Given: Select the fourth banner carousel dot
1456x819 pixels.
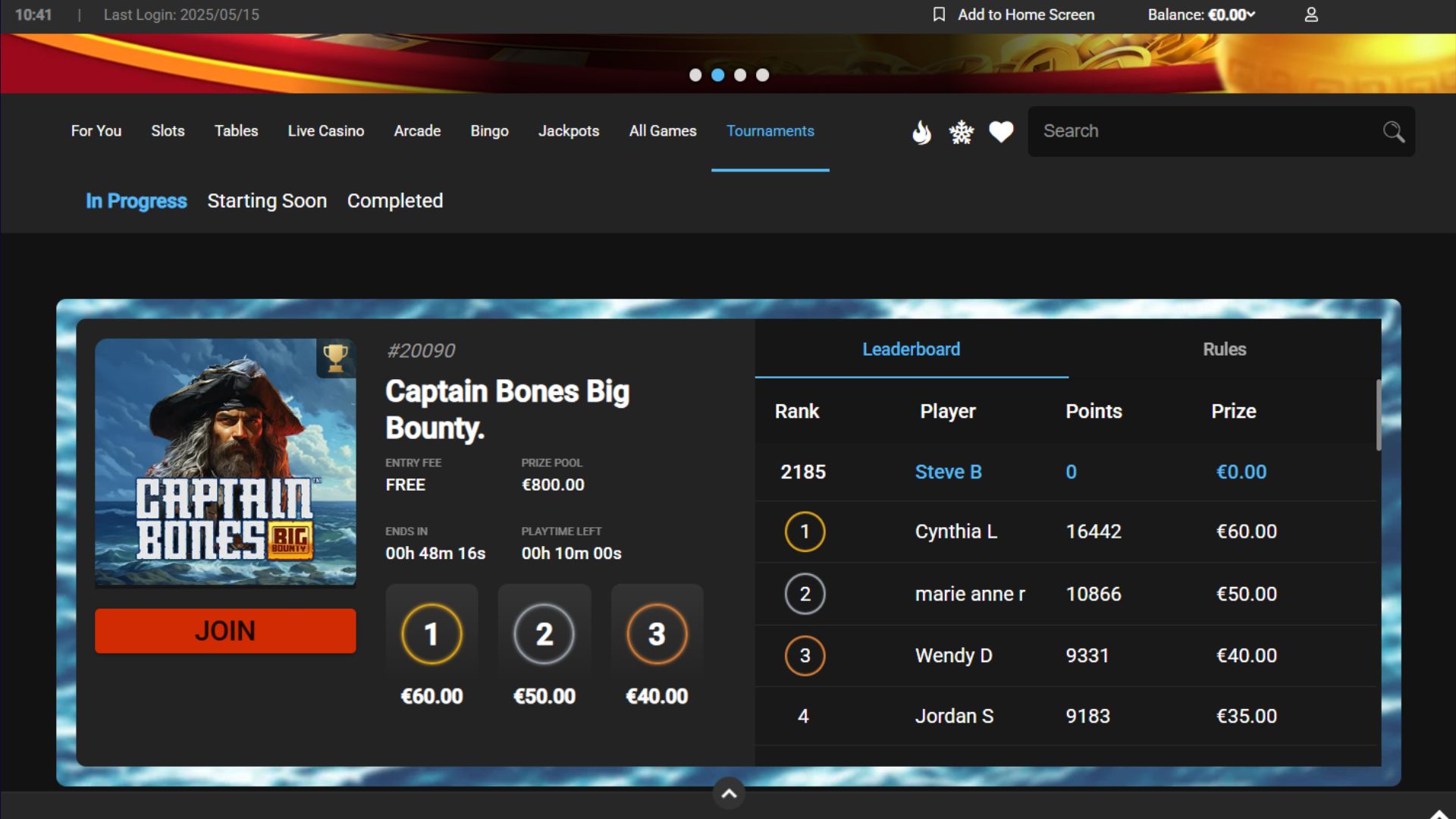Looking at the screenshot, I should click(x=762, y=75).
